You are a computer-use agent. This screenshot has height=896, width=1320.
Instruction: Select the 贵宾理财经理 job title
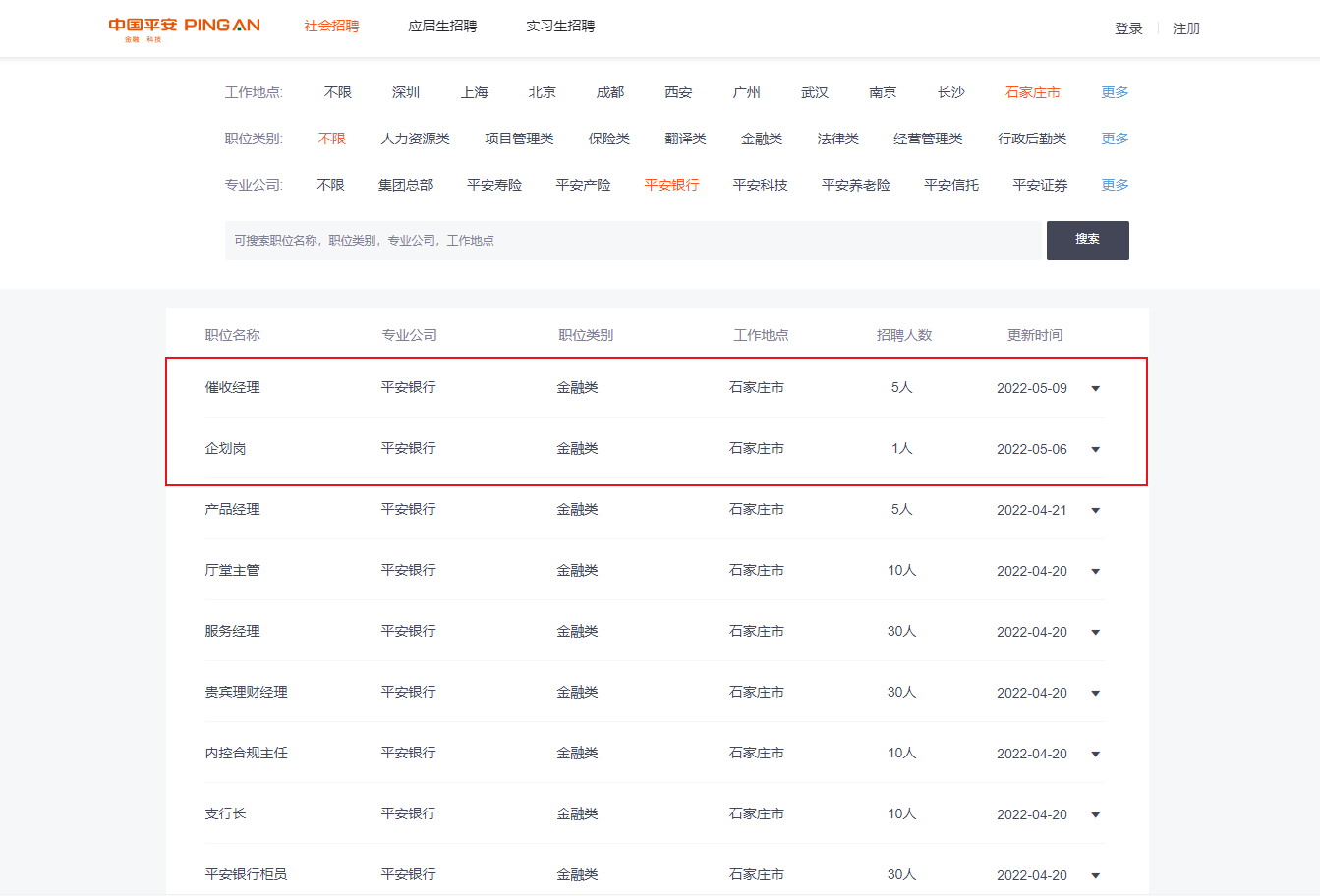coord(247,692)
